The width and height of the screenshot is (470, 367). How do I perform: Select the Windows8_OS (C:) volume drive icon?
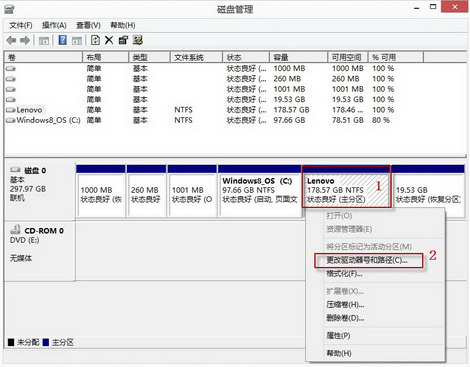tap(11, 120)
